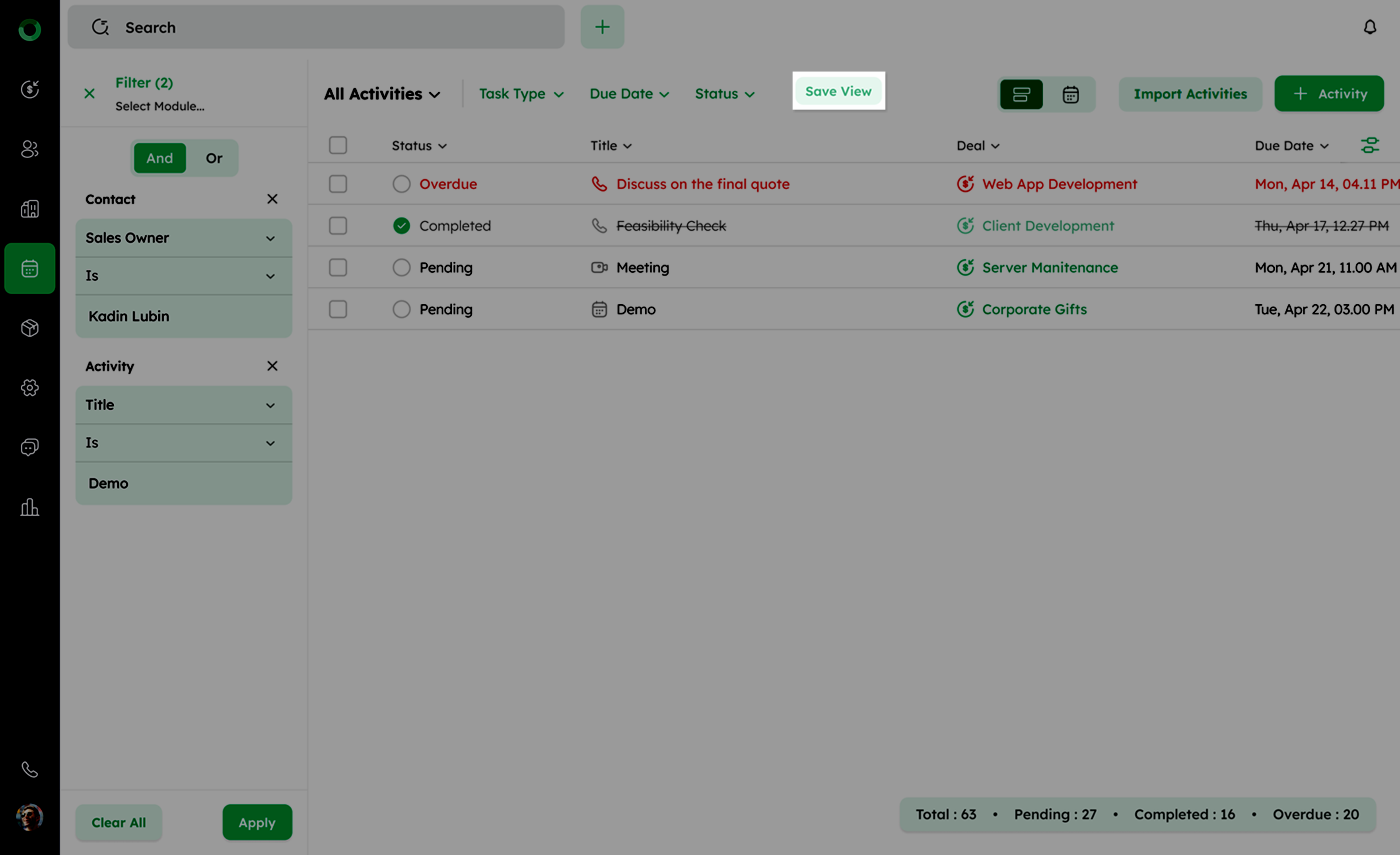
Task: Click into the Search field
Action: tap(316, 27)
